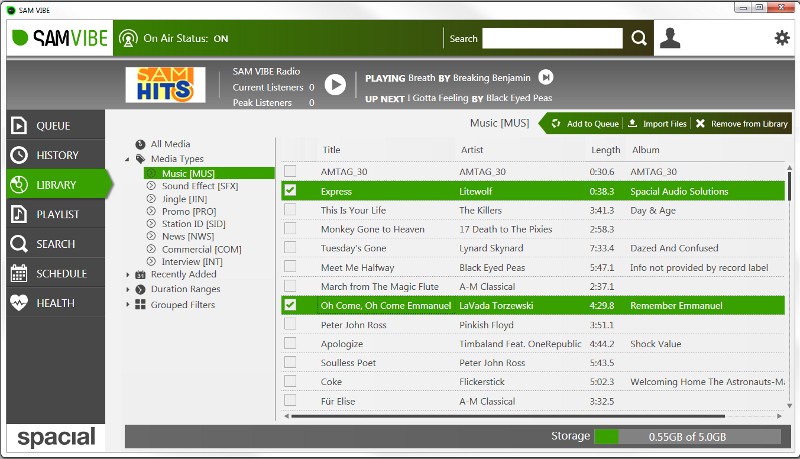Sort by the Artist column header
The image size is (800, 459).
click(x=472, y=149)
